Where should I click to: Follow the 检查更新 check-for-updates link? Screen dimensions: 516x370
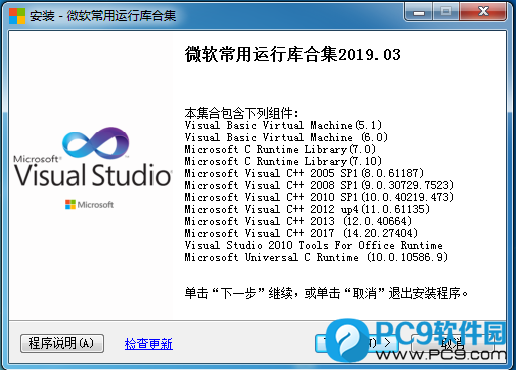pyautogui.click(x=149, y=344)
